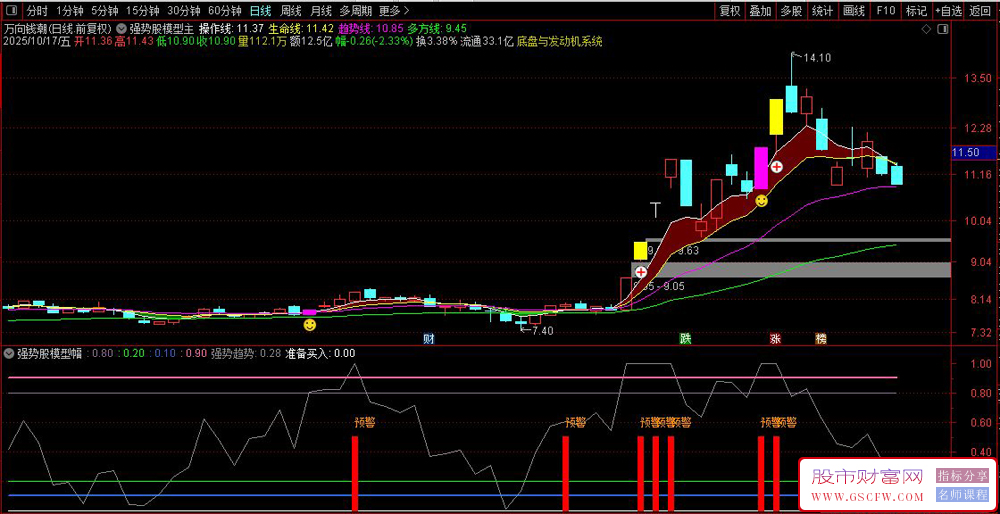This screenshot has width=1000, height=514.
Task: Click the blue 财 event marker
Action: tap(429, 338)
